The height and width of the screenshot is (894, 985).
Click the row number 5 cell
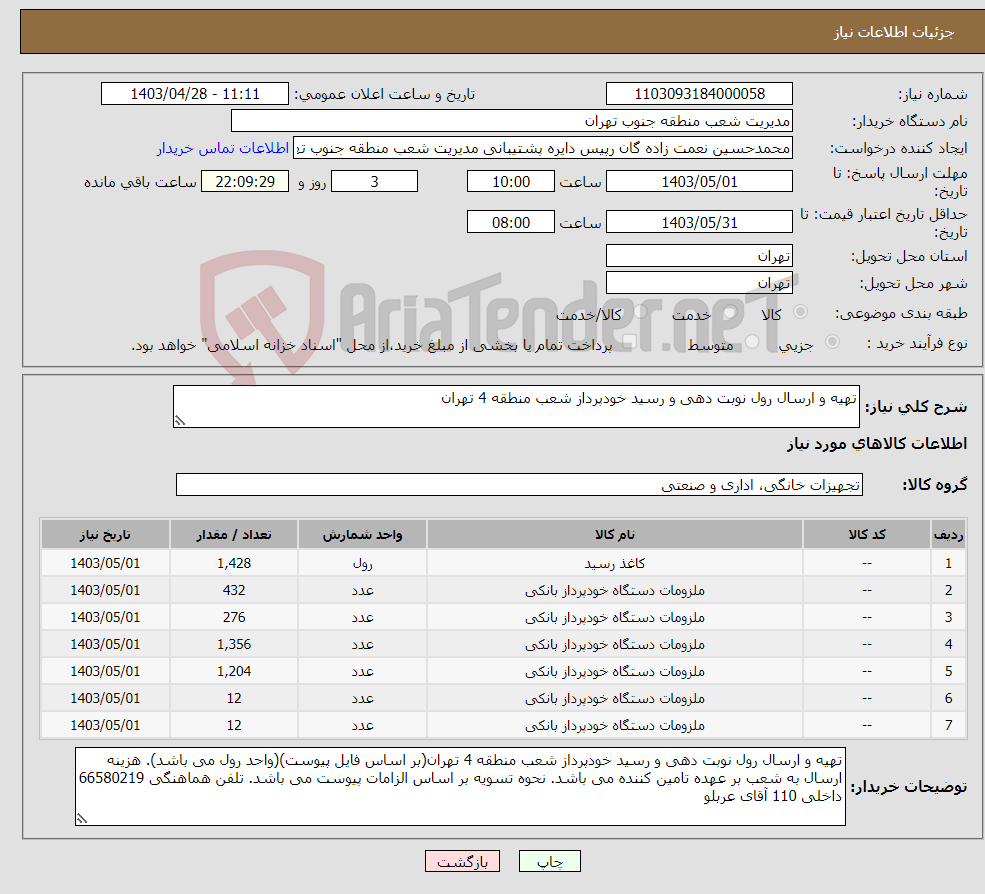(949, 672)
